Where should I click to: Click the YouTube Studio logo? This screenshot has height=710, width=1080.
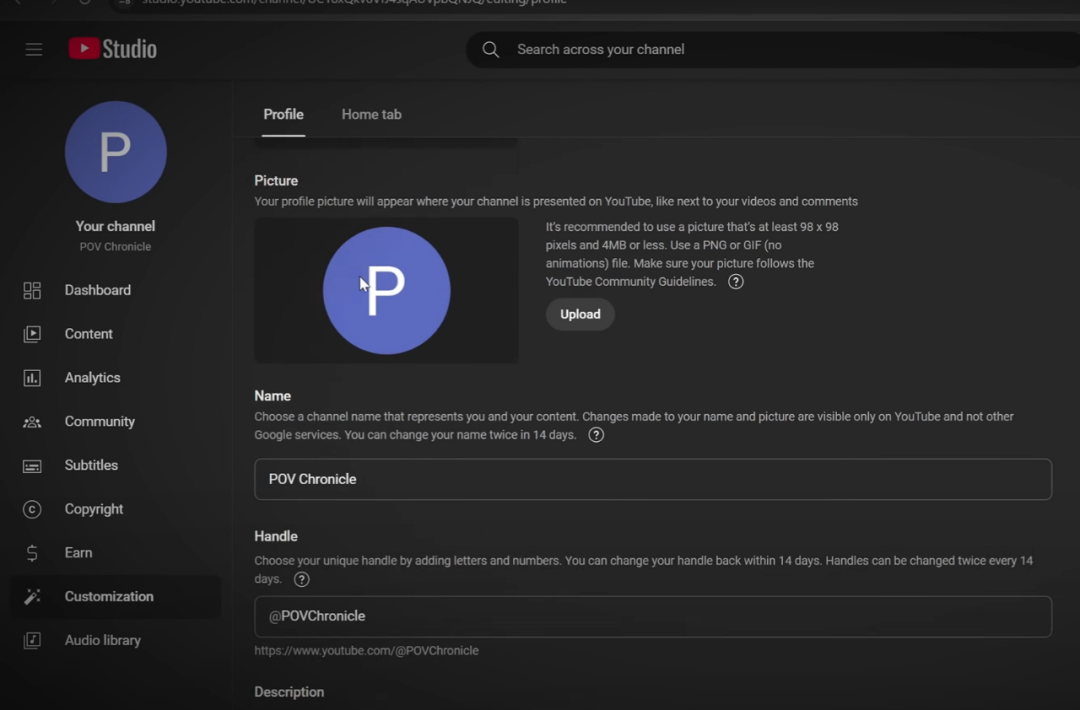[113, 49]
